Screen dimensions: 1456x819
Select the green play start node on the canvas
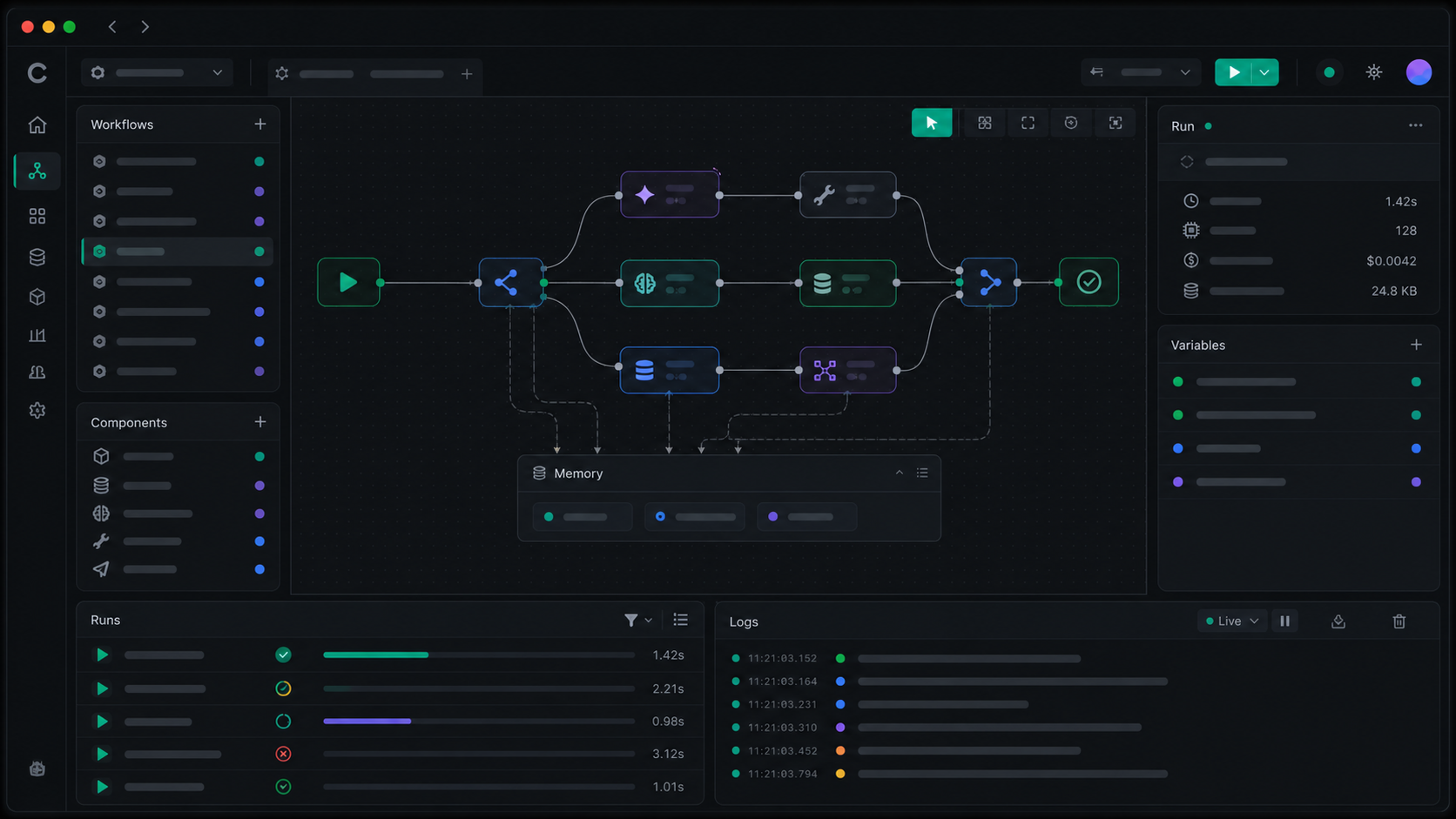tap(348, 282)
